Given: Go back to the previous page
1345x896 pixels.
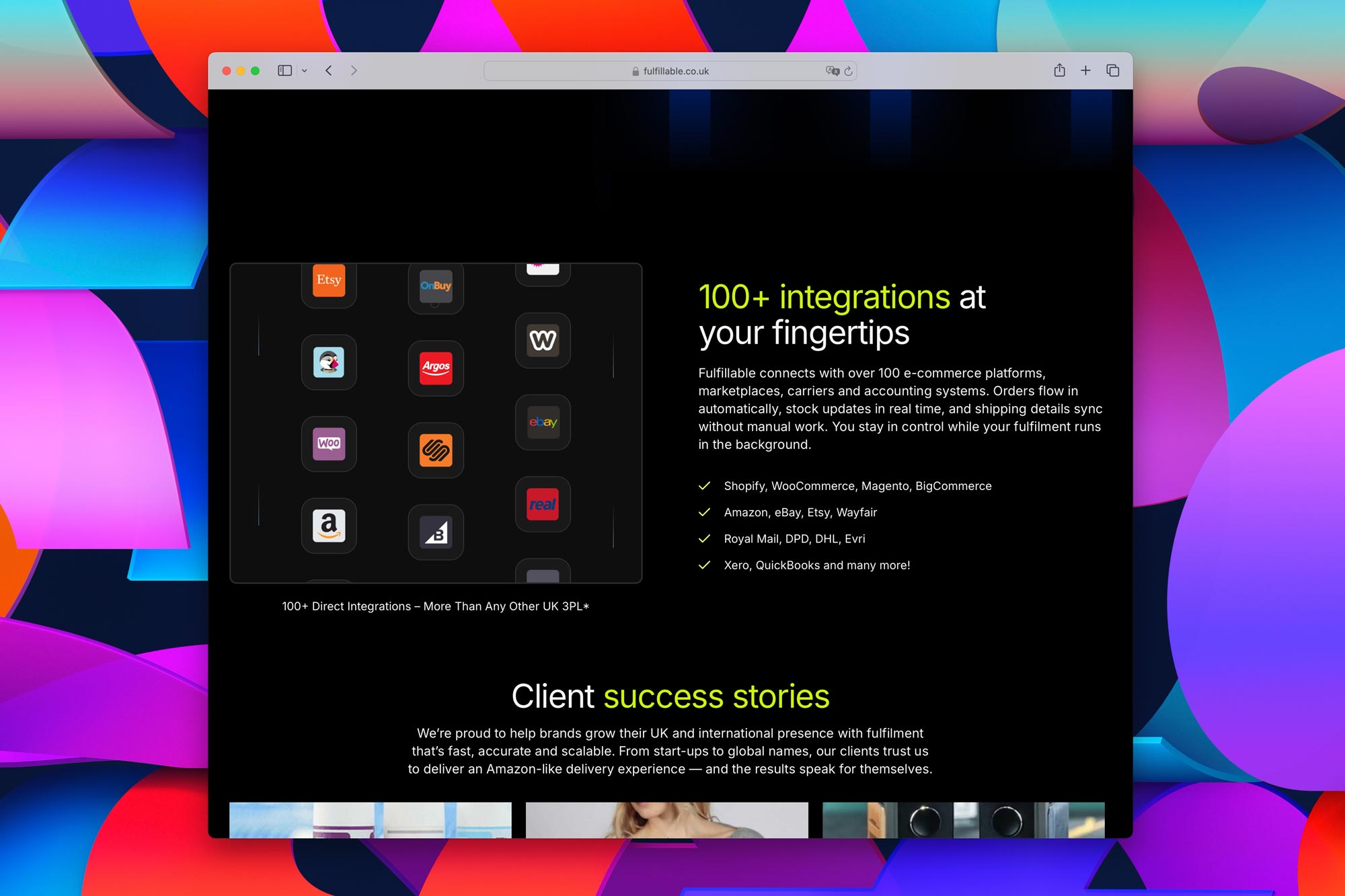Looking at the screenshot, I should tap(329, 71).
